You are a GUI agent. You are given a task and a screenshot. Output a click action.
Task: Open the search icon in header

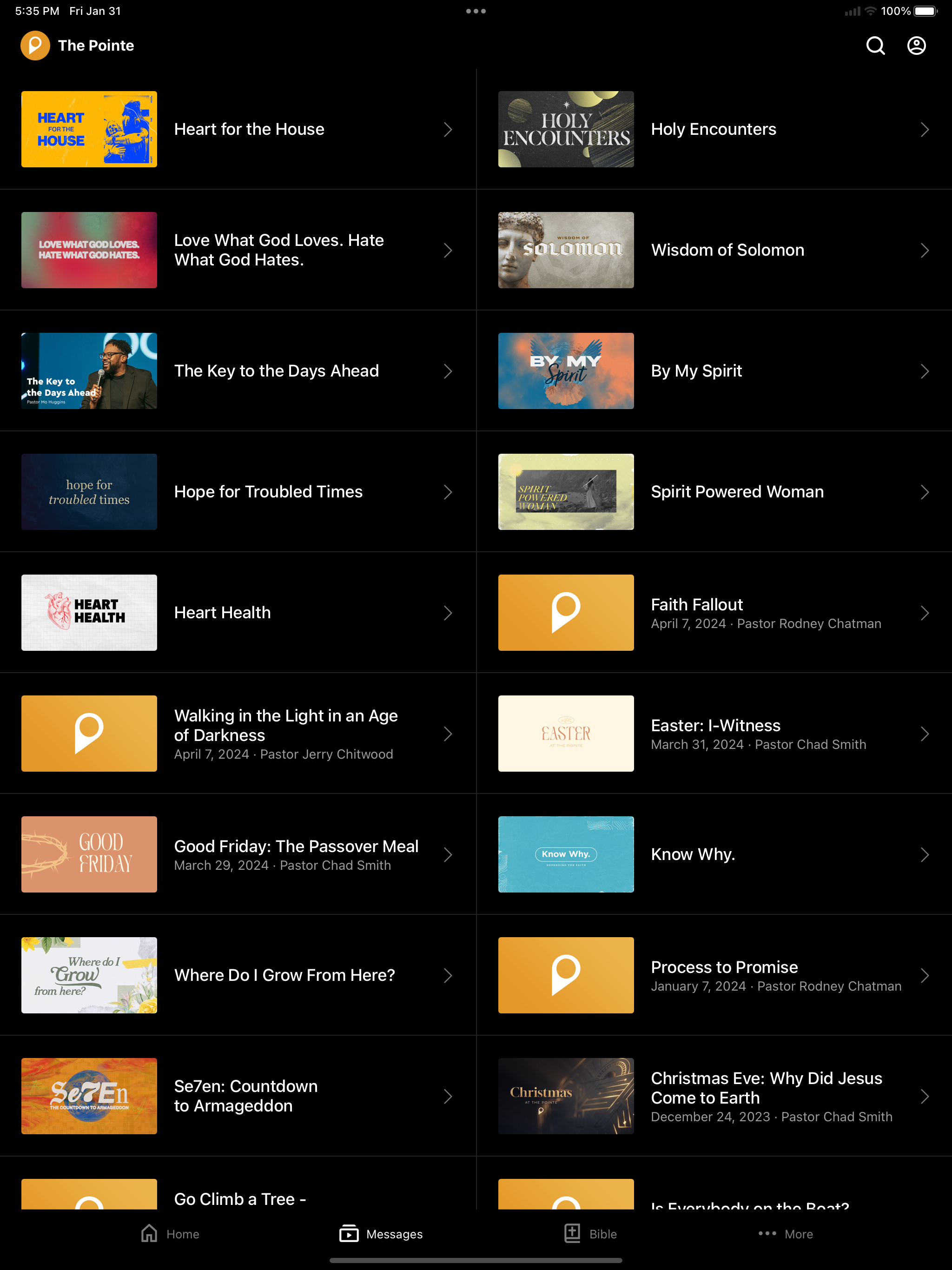tap(875, 46)
